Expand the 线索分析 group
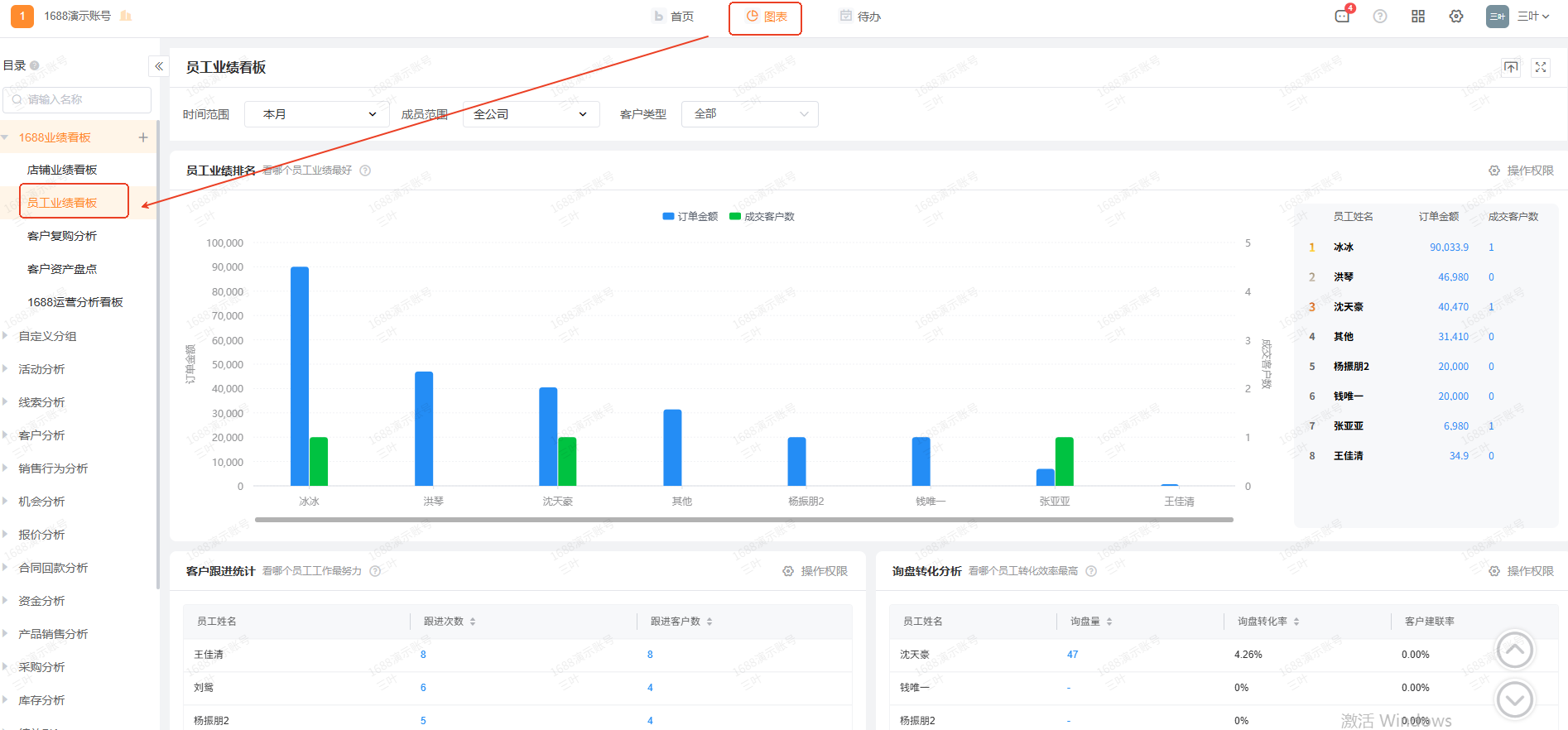1568x730 pixels. click(x=5, y=402)
